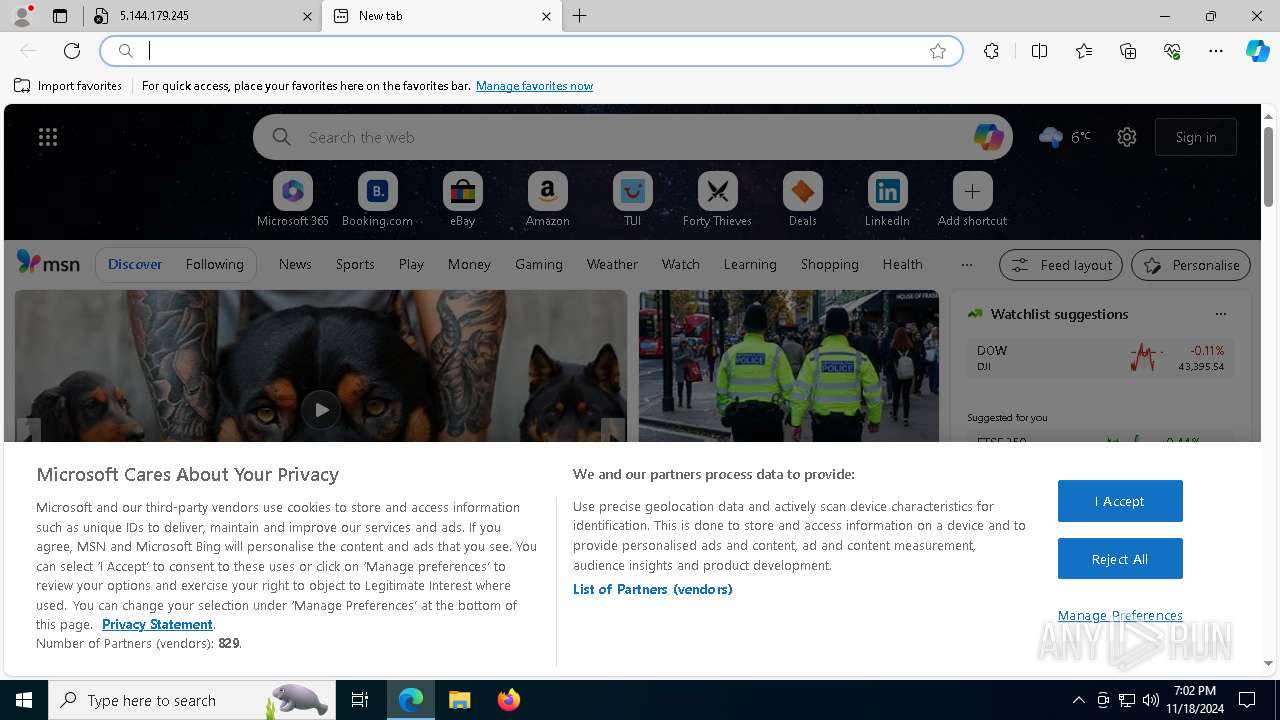This screenshot has width=1280, height=720.
Task: Open List of Partners (vendors) link
Action: 652,589
